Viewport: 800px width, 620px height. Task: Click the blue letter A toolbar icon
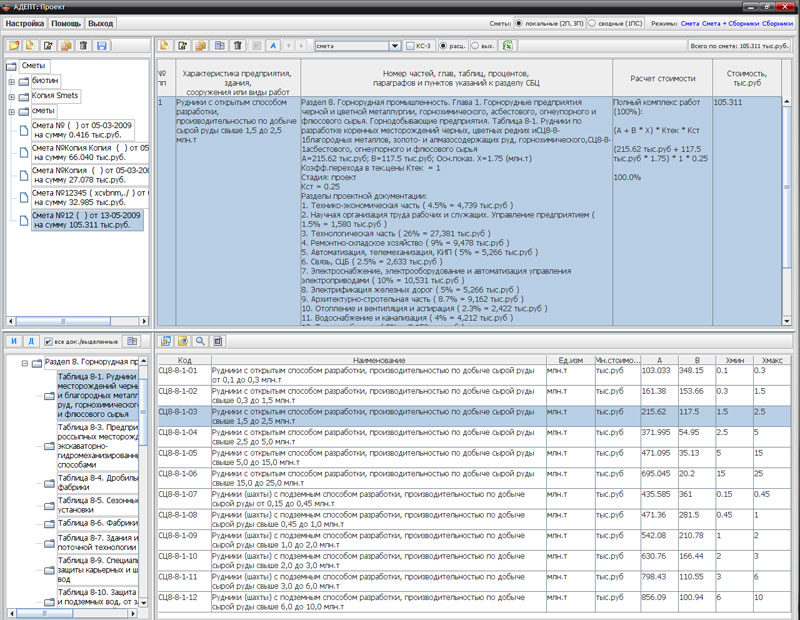273,45
